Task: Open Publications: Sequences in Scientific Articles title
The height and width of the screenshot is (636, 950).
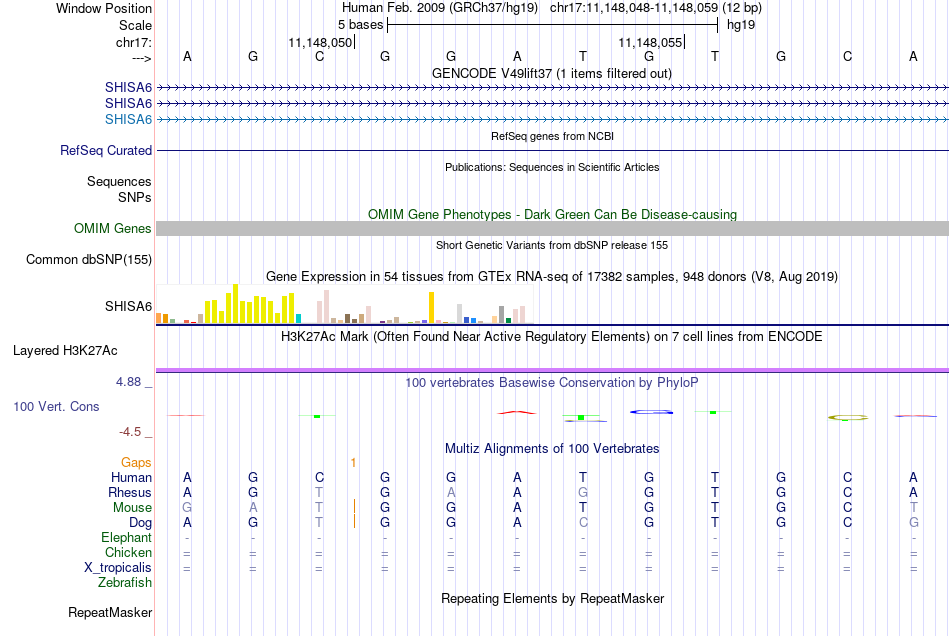Action: tap(552, 167)
